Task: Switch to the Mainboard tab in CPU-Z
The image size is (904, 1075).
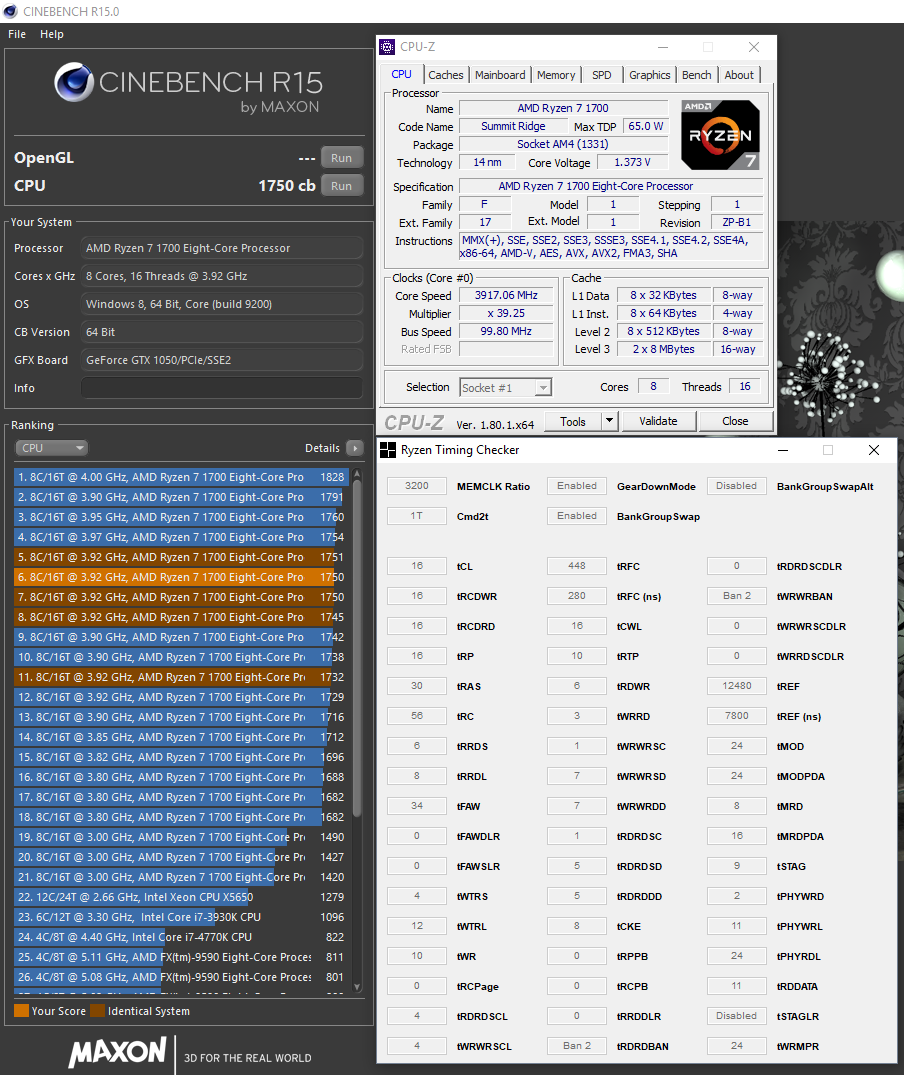Action: [500, 75]
